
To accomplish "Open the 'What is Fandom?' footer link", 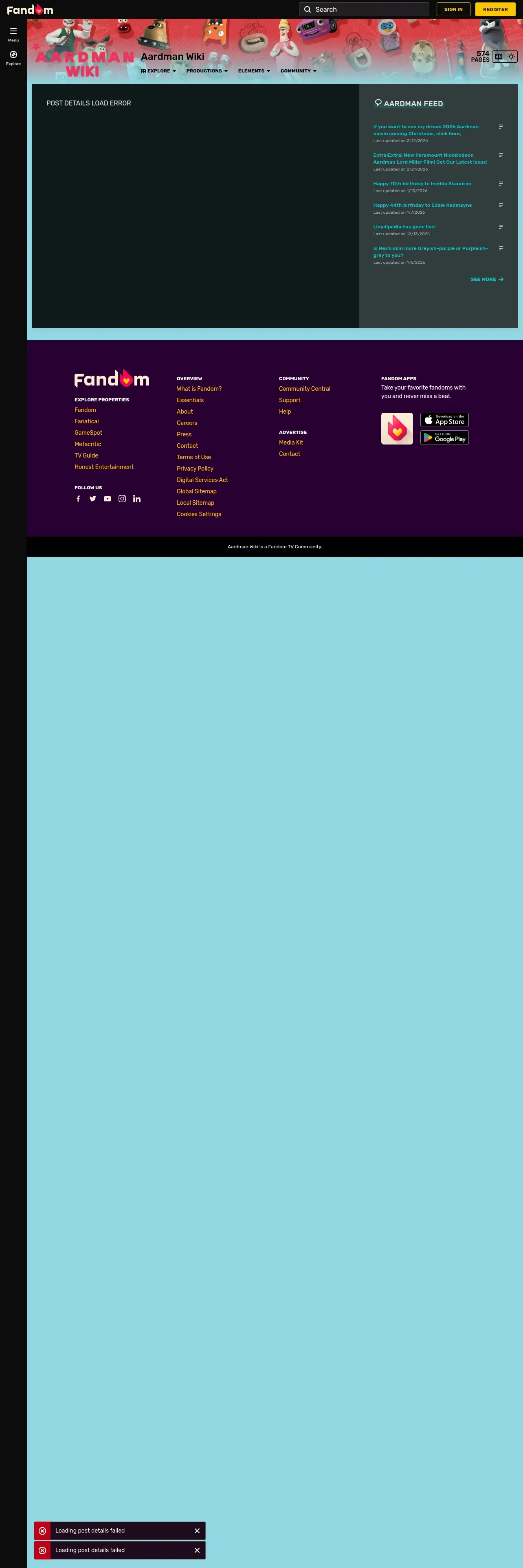I will pyautogui.click(x=199, y=389).
